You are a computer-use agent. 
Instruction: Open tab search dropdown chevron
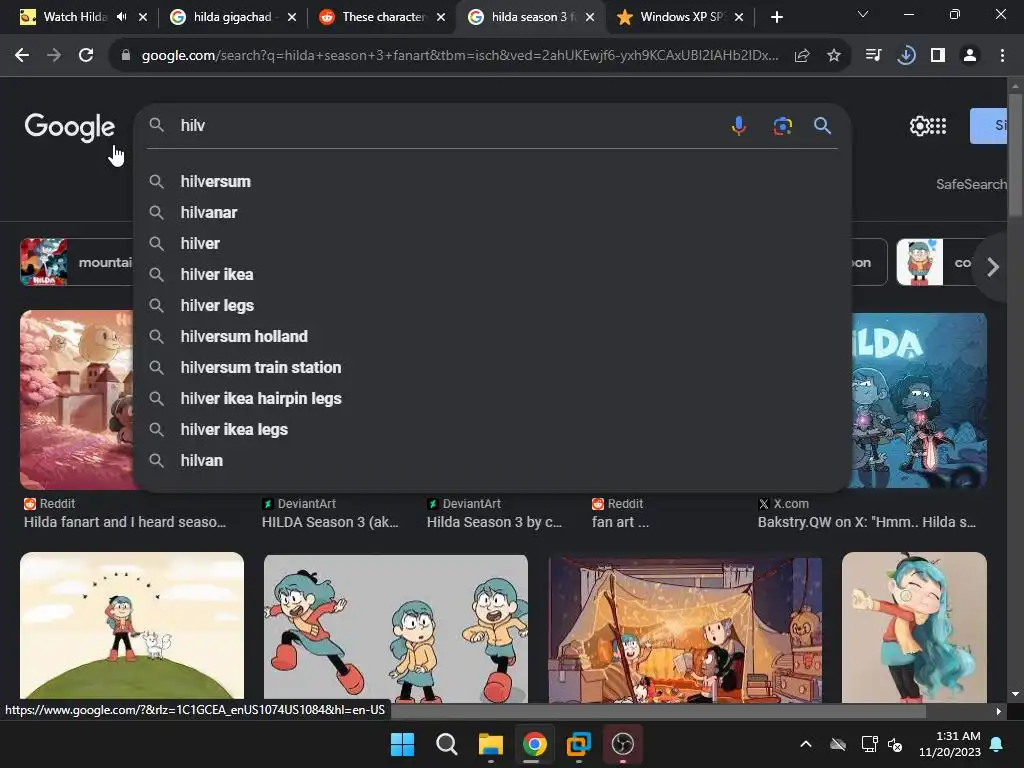click(863, 14)
